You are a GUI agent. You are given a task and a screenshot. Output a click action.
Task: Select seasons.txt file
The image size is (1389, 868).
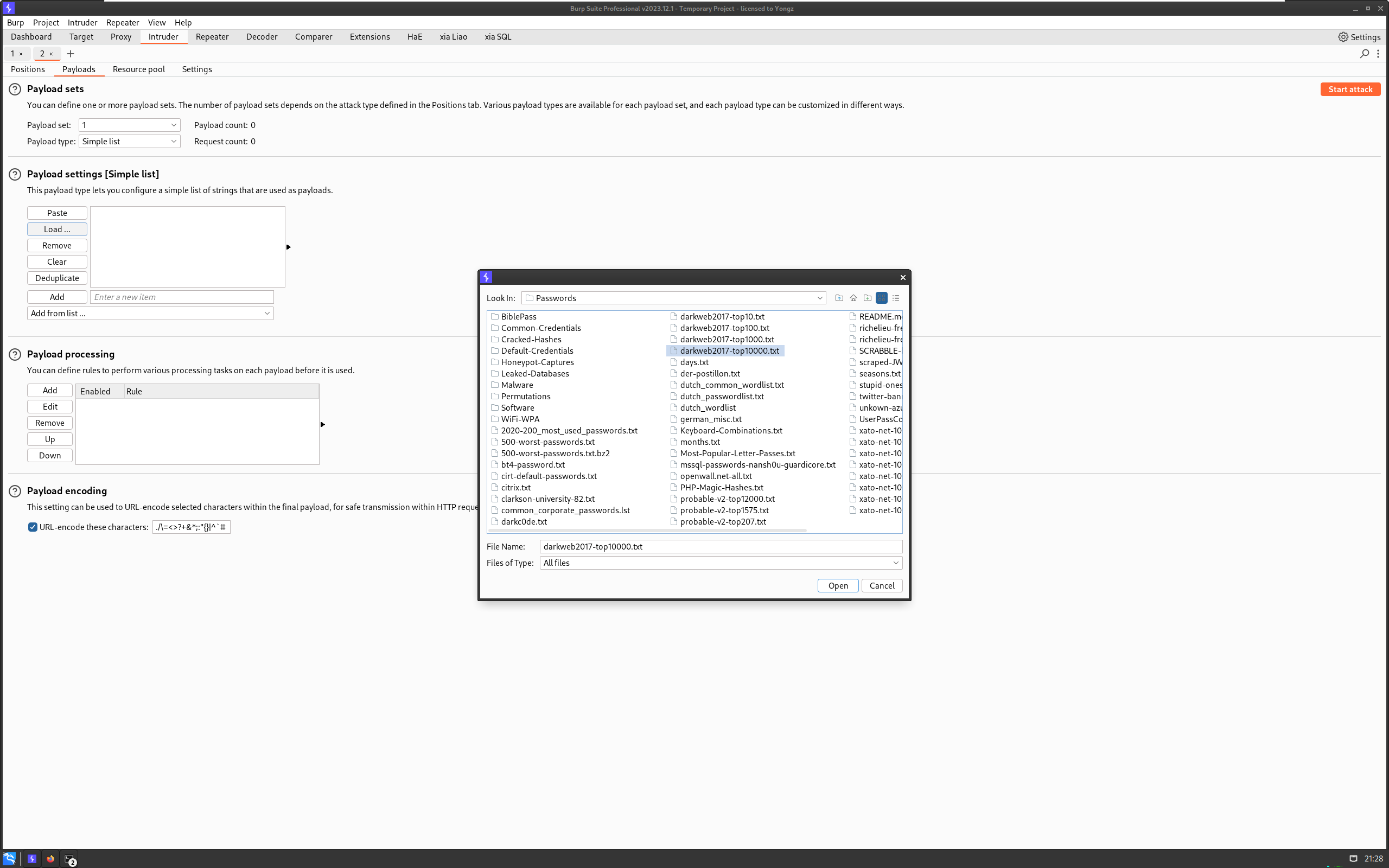[875, 374]
